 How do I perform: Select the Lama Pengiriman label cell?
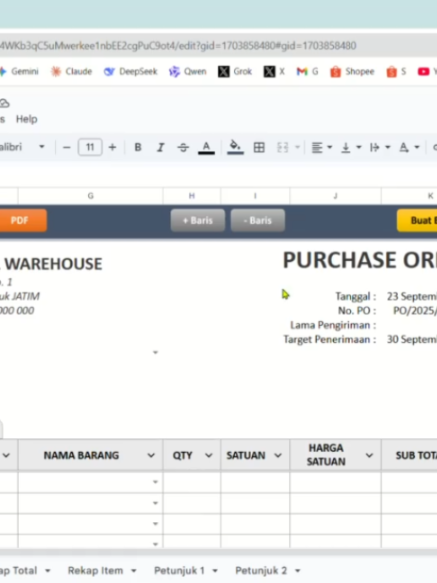[333, 325]
